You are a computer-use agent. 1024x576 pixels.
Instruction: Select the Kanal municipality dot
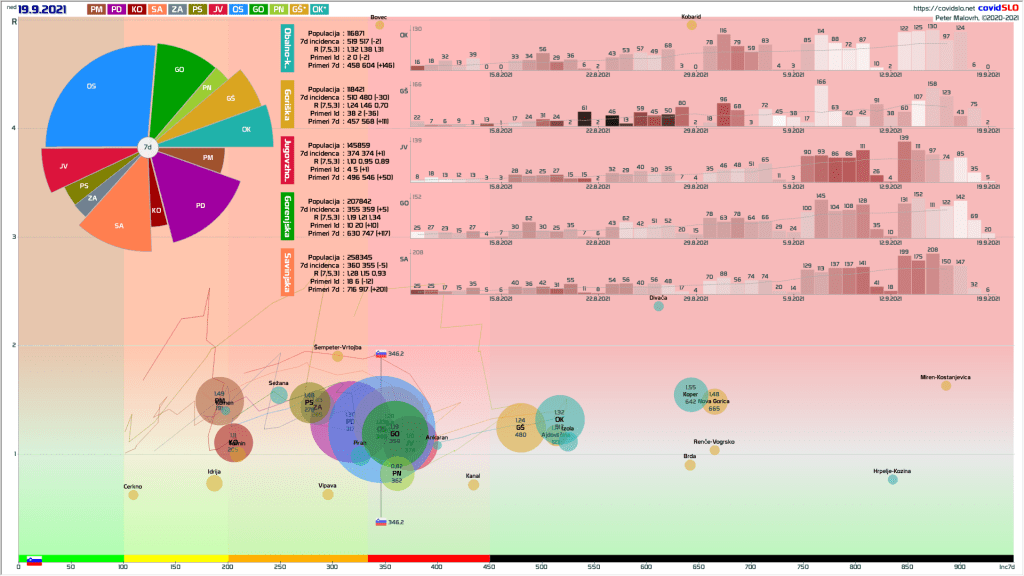click(473, 485)
